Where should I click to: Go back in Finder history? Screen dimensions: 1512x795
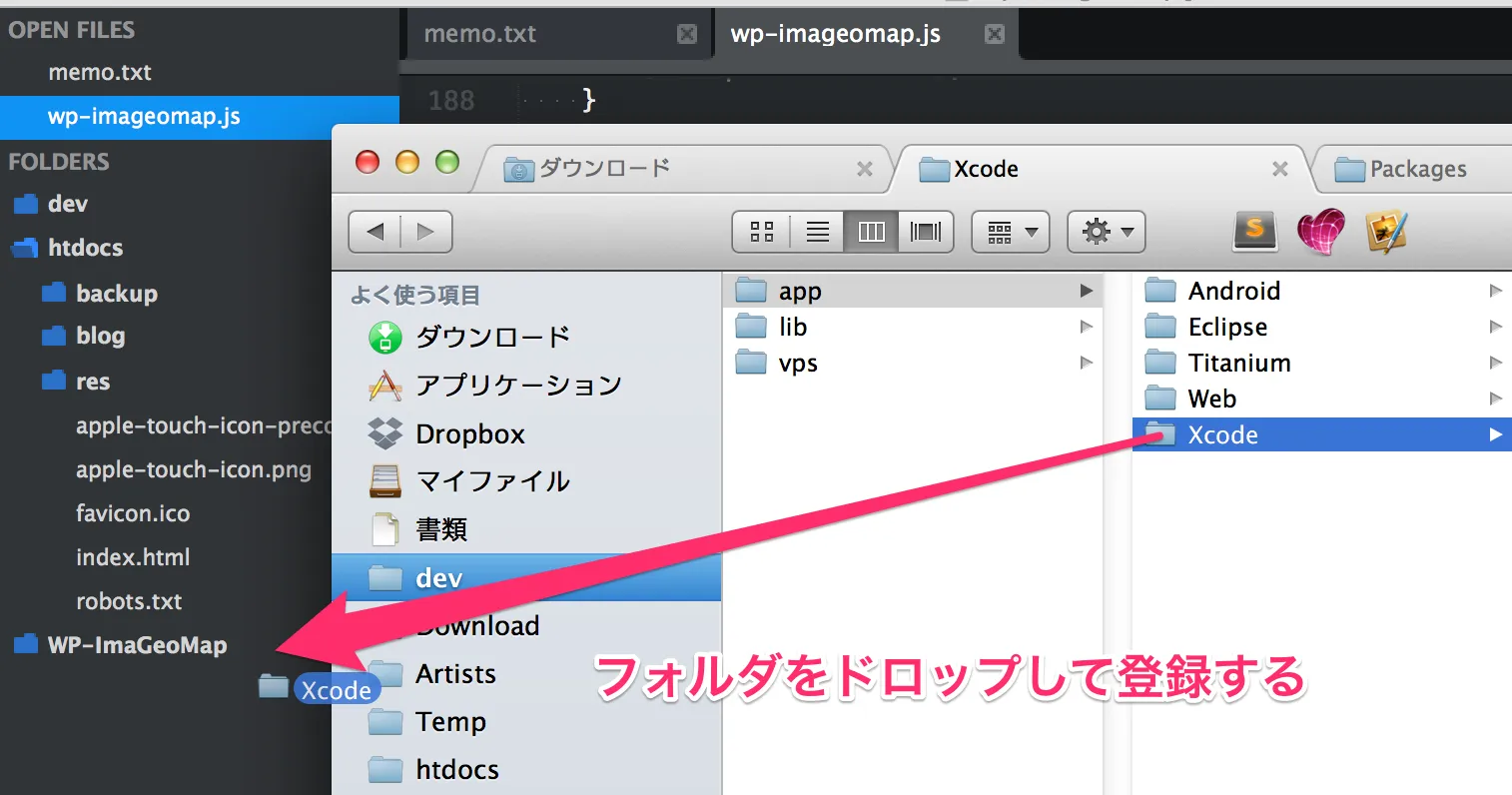point(376,232)
